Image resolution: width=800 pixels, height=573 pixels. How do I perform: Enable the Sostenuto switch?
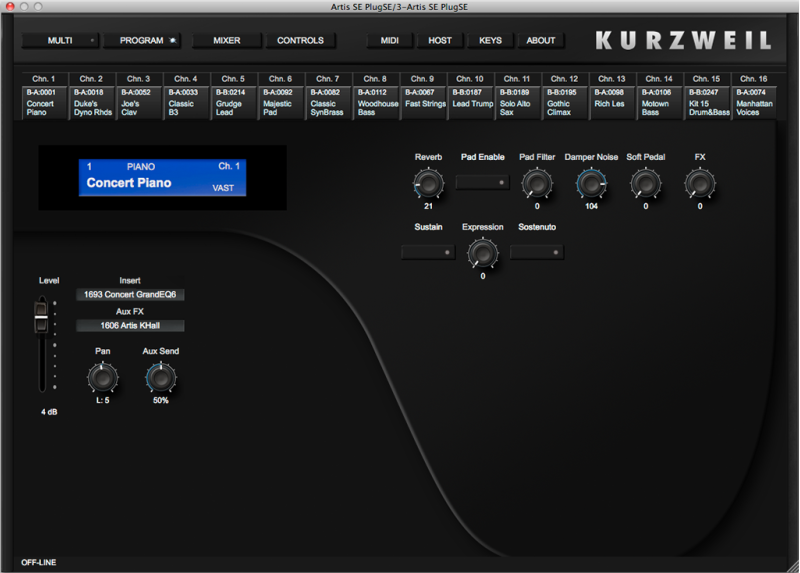click(537, 252)
